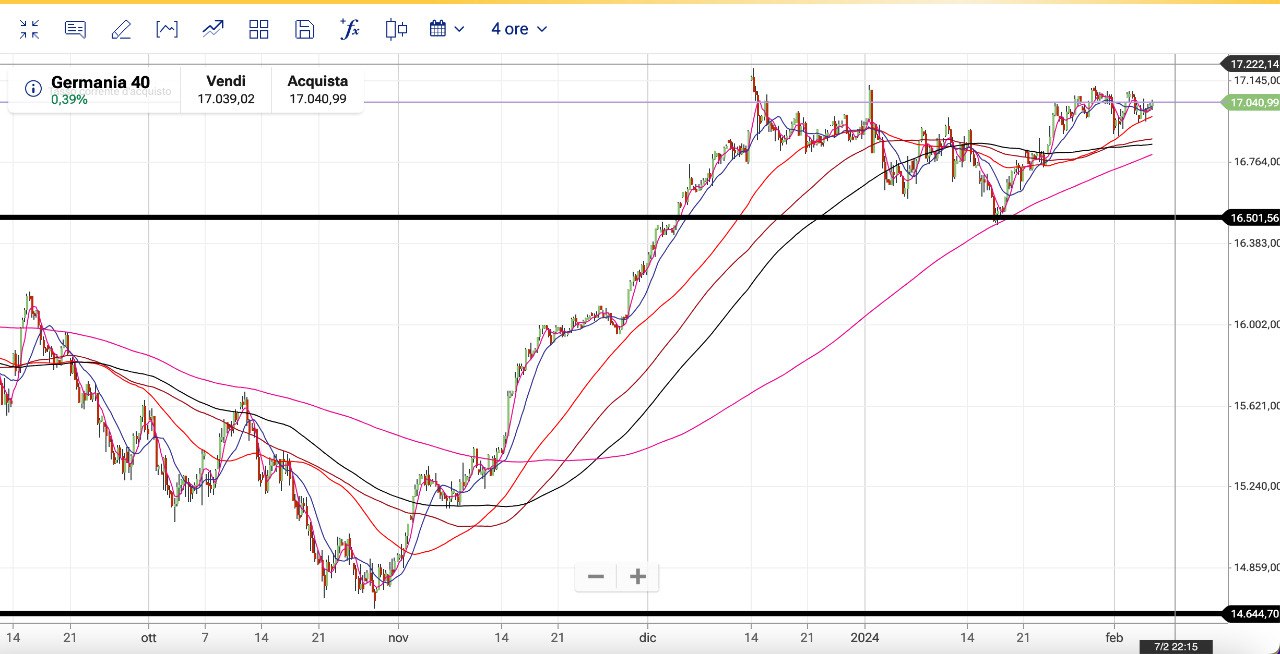The height and width of the screenshot is (654, 1280).
Task: Click the 15.240,00 price axis value
Action: [x=1256, y=487]
